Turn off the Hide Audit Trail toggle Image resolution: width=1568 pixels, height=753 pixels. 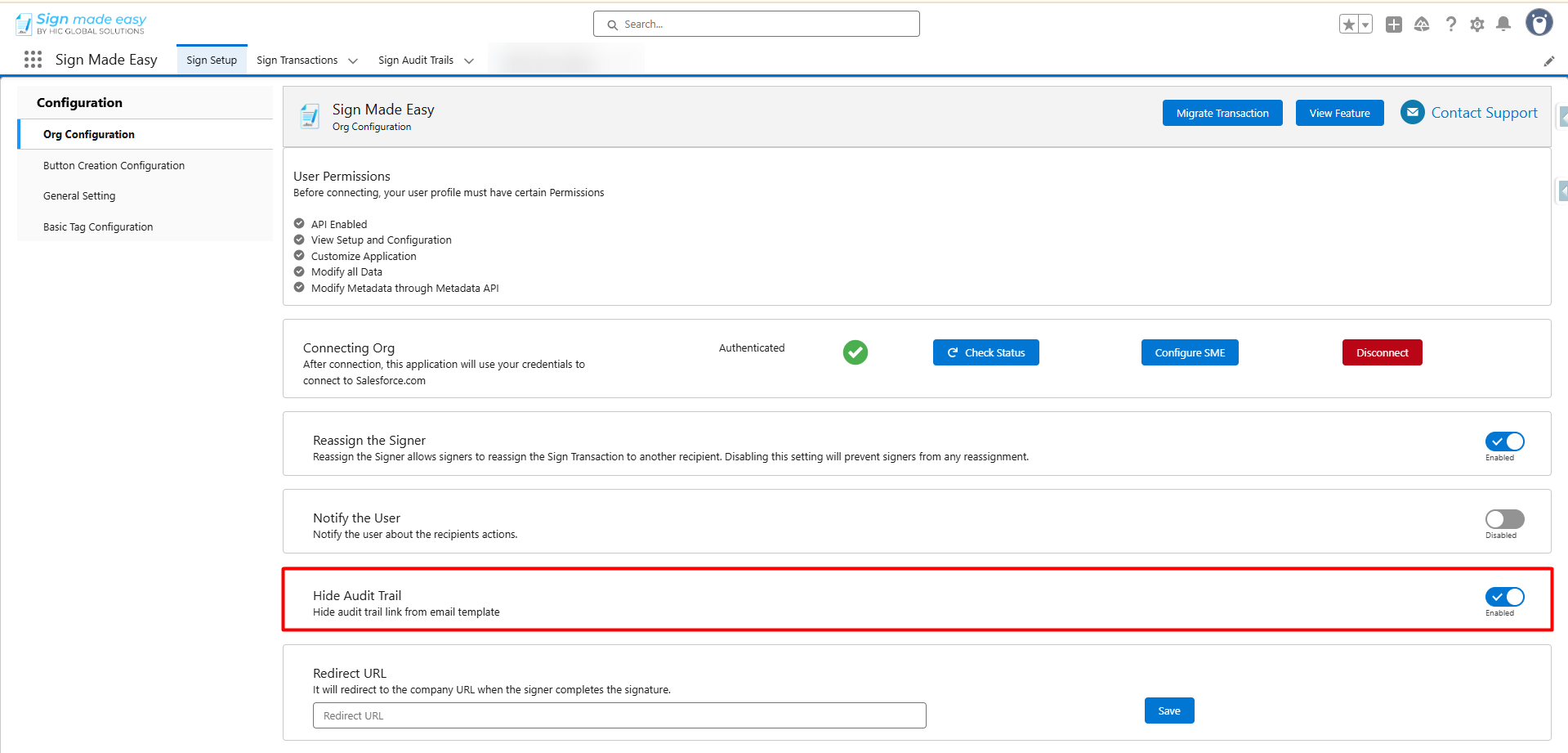pos(1504,597)
